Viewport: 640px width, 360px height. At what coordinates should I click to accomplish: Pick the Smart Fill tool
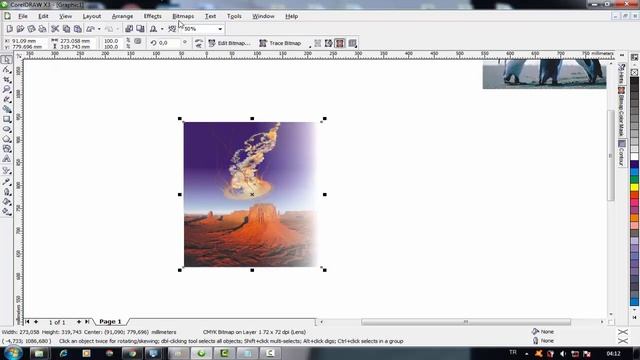click(7, 109)
